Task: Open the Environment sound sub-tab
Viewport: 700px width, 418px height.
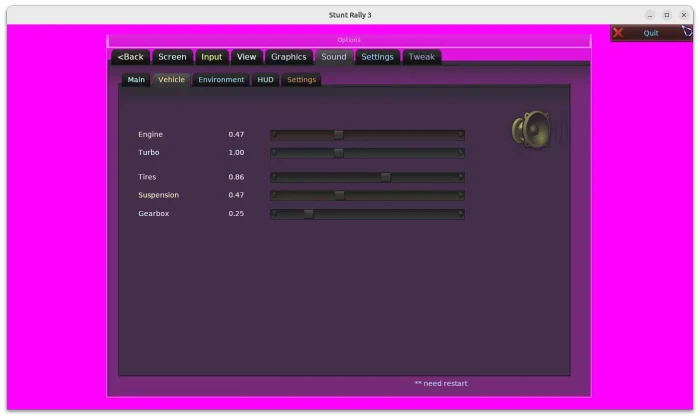Action: point(221,79)
